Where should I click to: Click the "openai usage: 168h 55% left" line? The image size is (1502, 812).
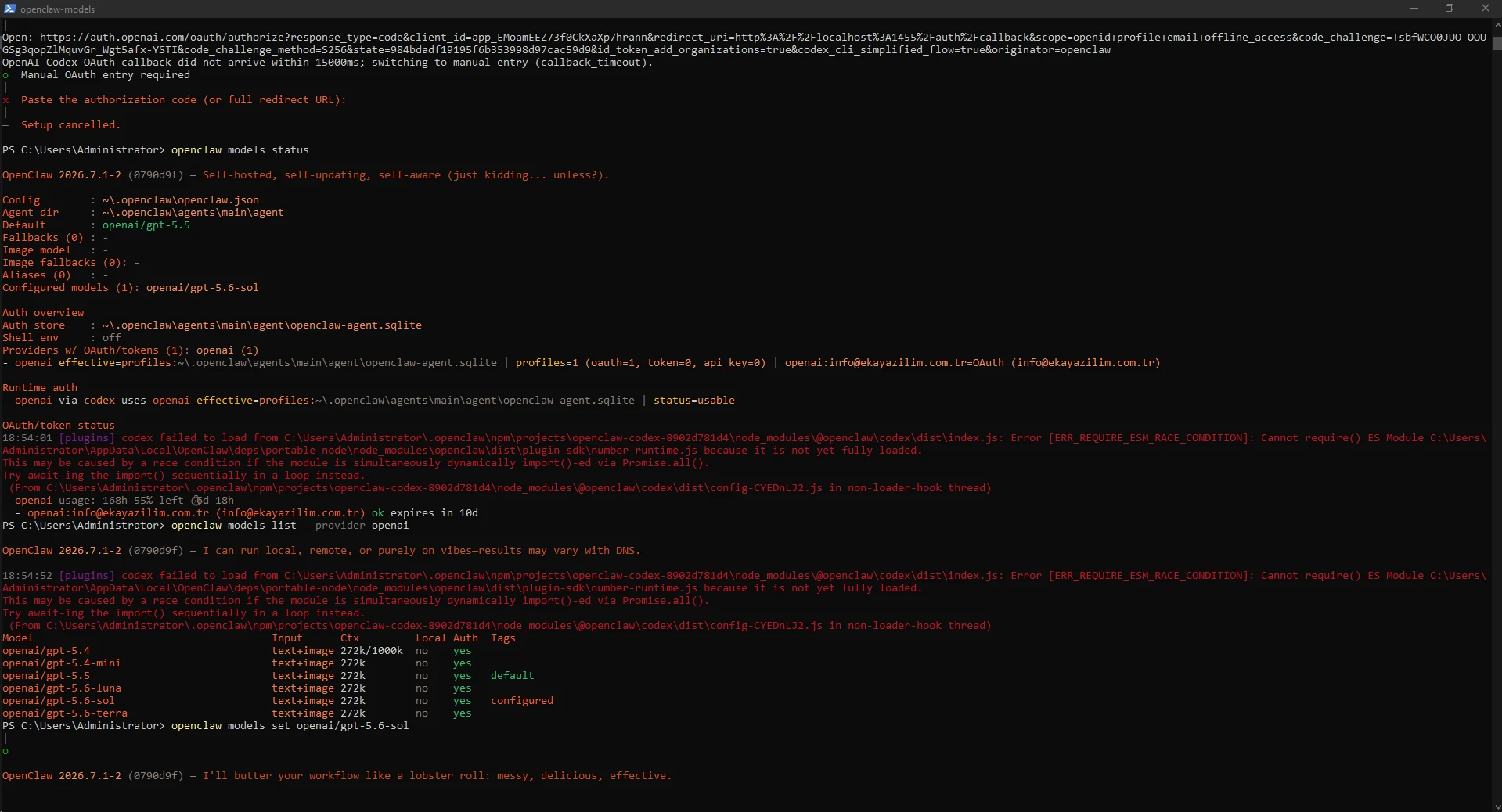tap(118, 501)
